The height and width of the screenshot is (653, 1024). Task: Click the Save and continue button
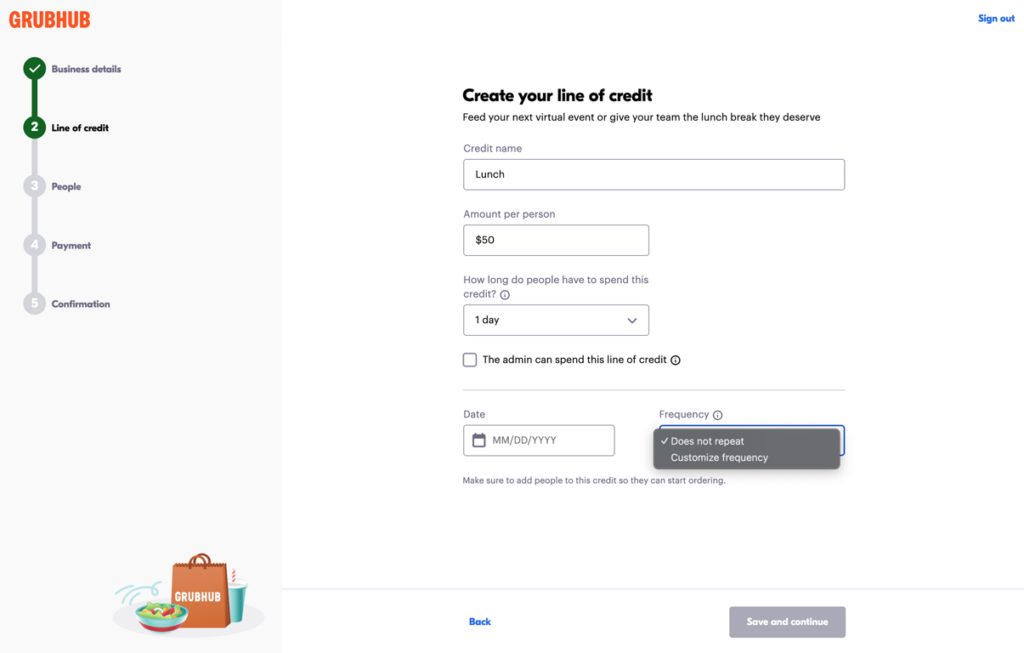pyautogui.click(x=787, y=622)
